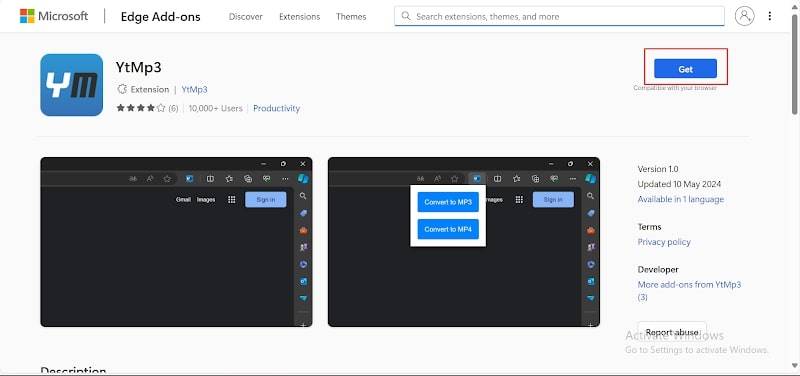Open More add-ons from YtMp3 link
The image size is (800, 376).
(x=689, y=291)
